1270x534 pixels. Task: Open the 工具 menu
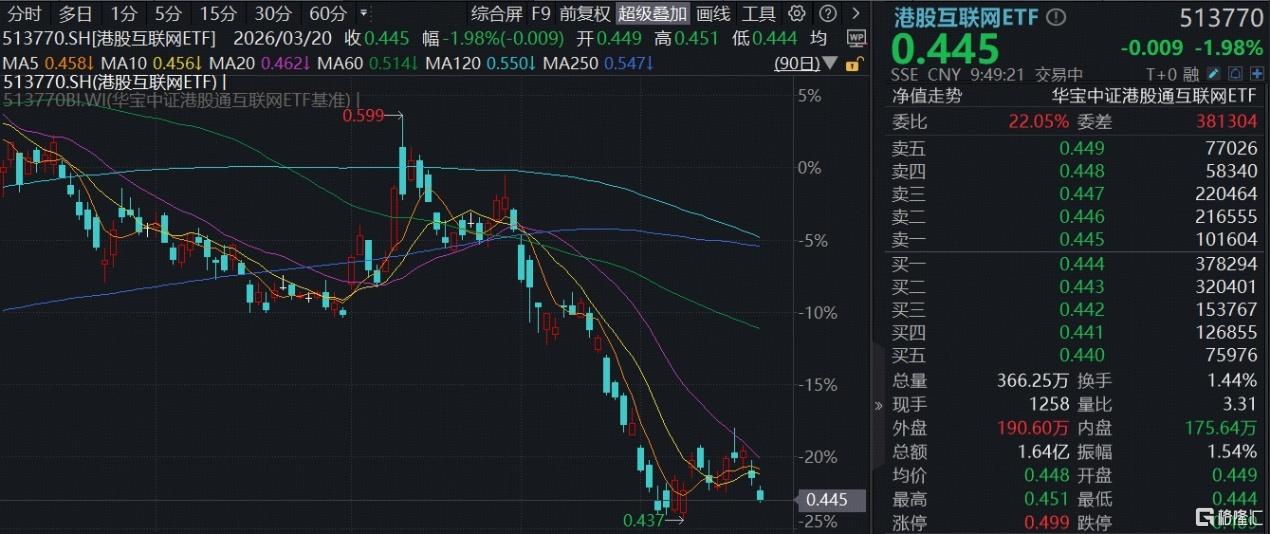pos(759,14)
